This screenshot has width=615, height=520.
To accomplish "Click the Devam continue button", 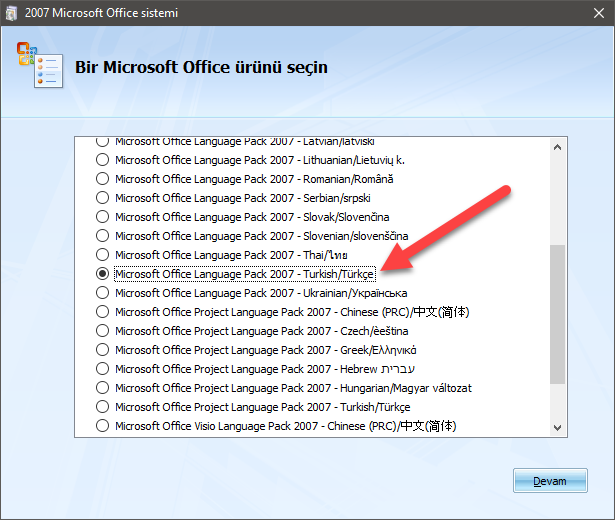I will point(550,480).
